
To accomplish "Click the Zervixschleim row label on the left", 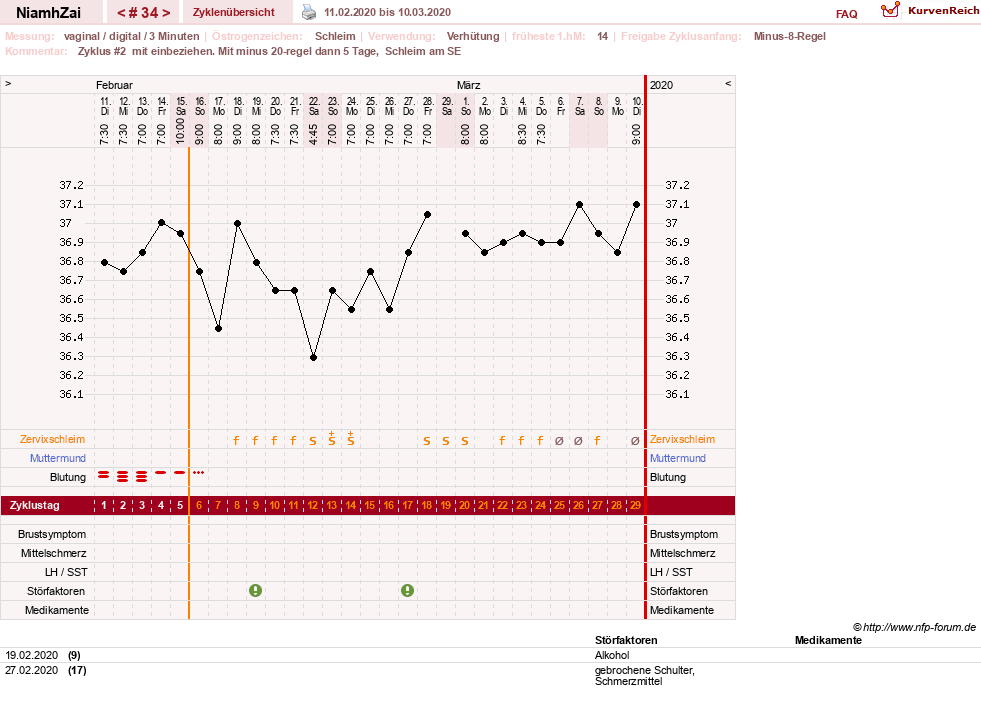I will pyautogui.click(x=53, y=439).
